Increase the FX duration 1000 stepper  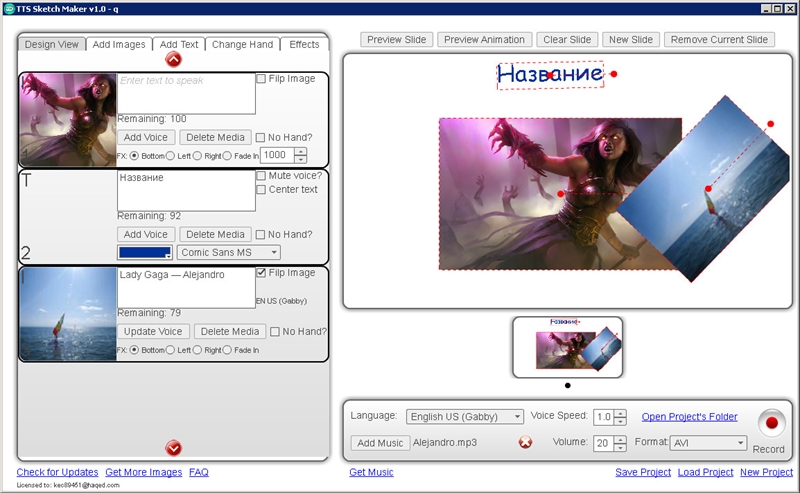(301, 152)
